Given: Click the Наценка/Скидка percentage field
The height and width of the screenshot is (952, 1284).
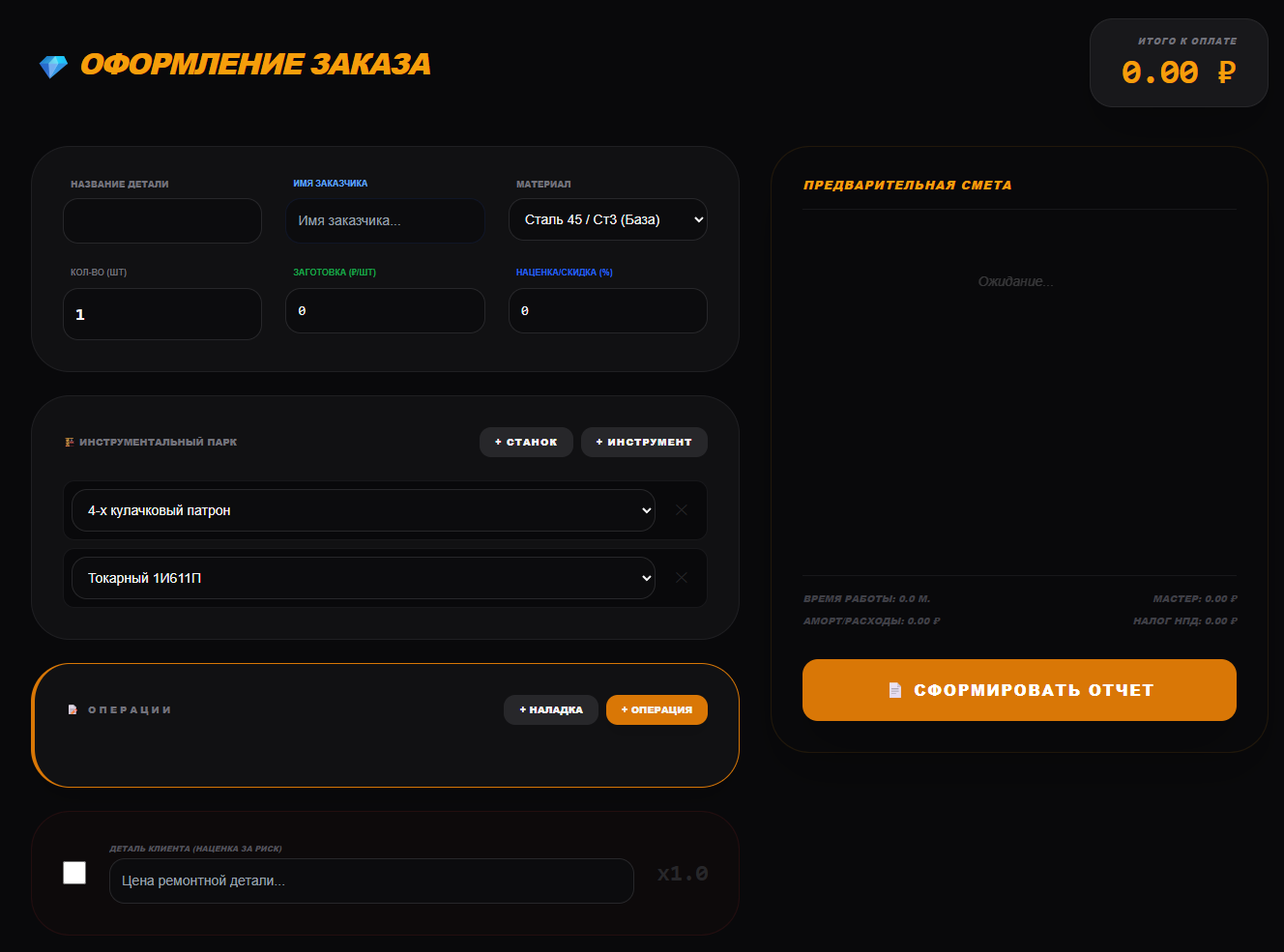Looking at the screenshot, I should click(607, 310).
